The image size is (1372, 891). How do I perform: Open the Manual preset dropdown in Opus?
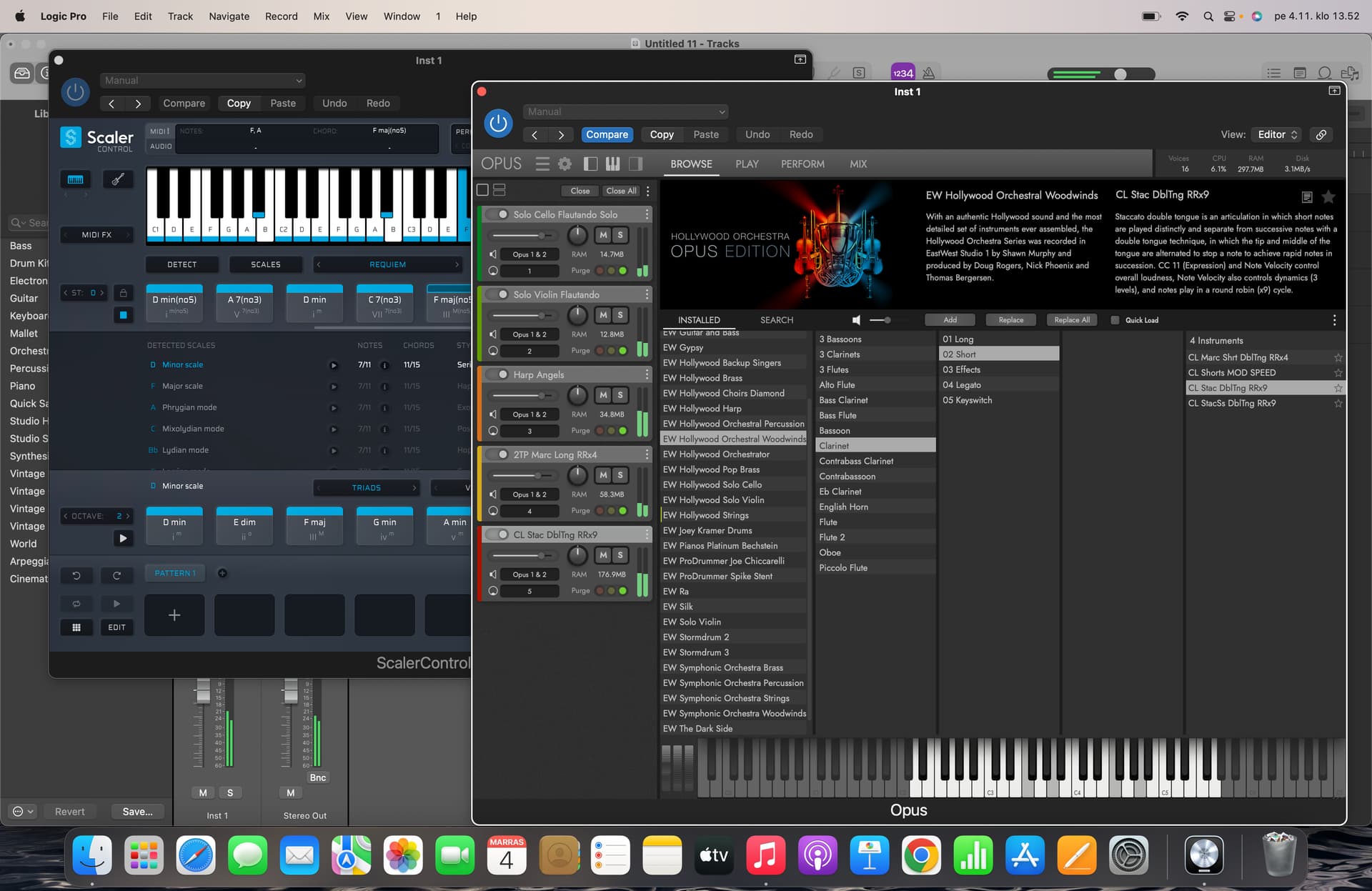625,111
